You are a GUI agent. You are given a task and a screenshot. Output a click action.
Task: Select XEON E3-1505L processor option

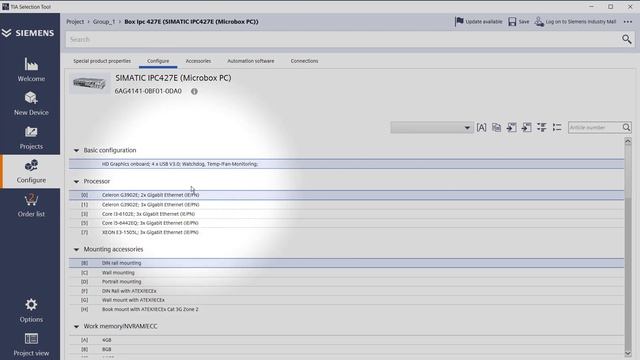[x=346, y=232]
